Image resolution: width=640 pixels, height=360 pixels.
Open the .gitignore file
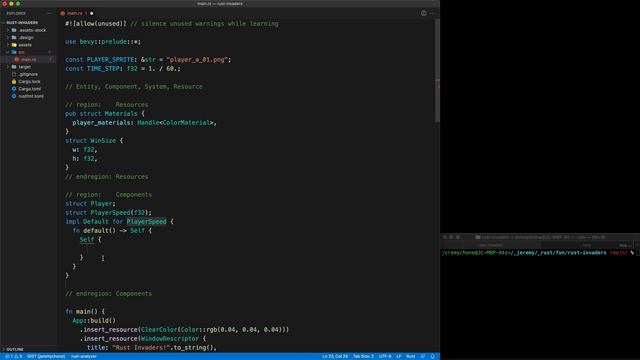[28, 74]
